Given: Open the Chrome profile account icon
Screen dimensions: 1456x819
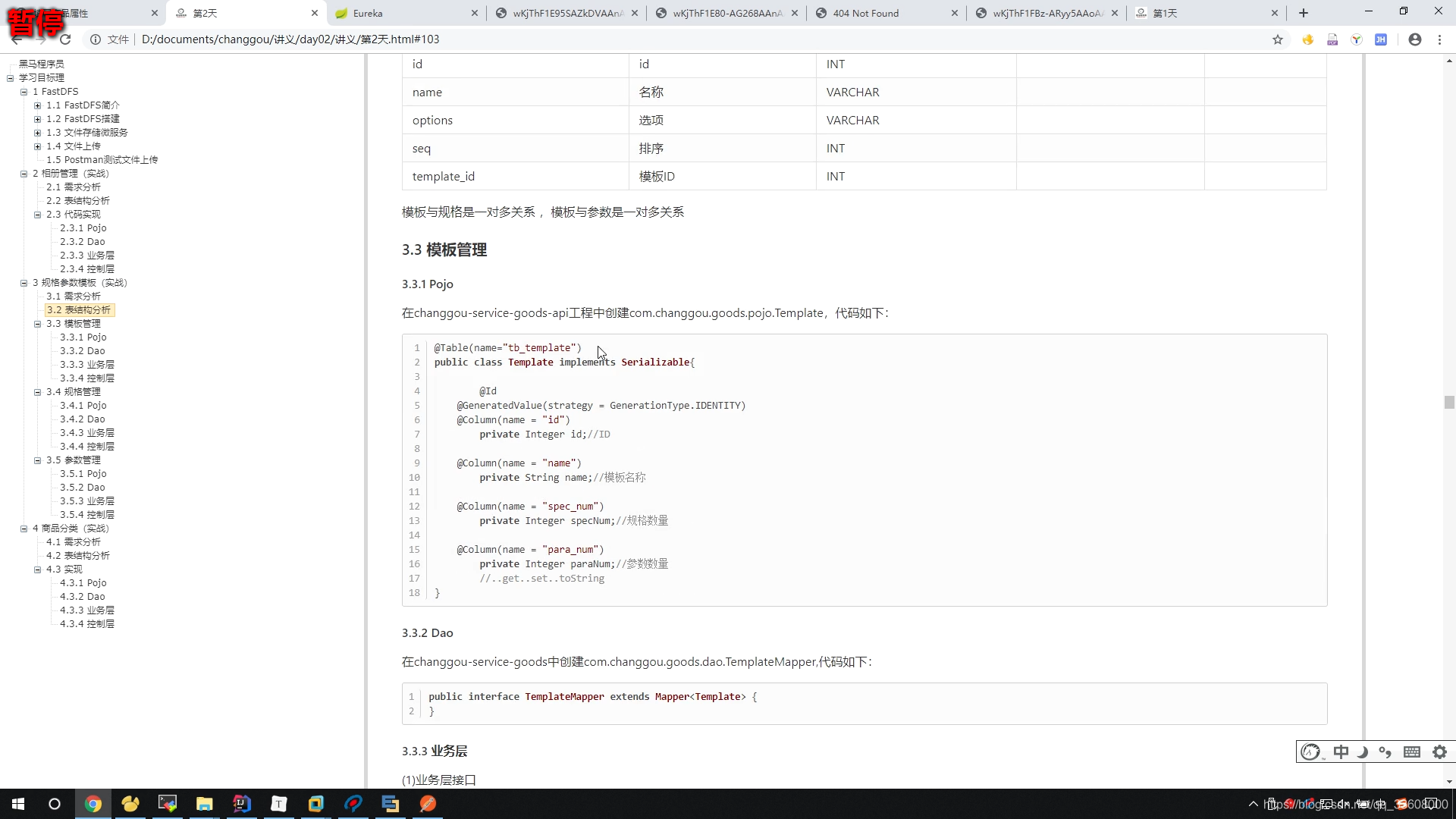Looking at the screenshot, I should tap(1415, 39).
